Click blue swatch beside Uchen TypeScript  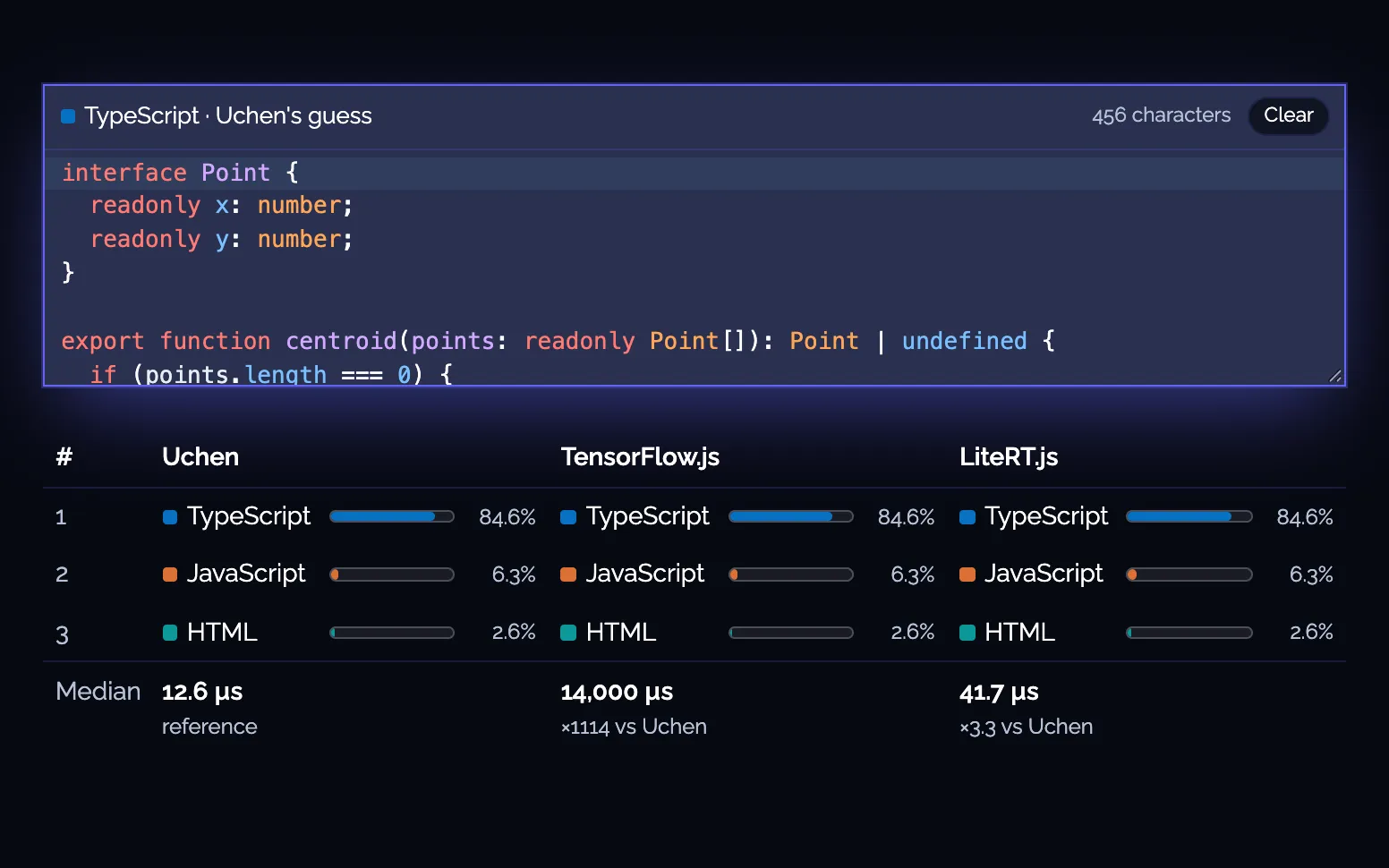click(x=170, y=517)
